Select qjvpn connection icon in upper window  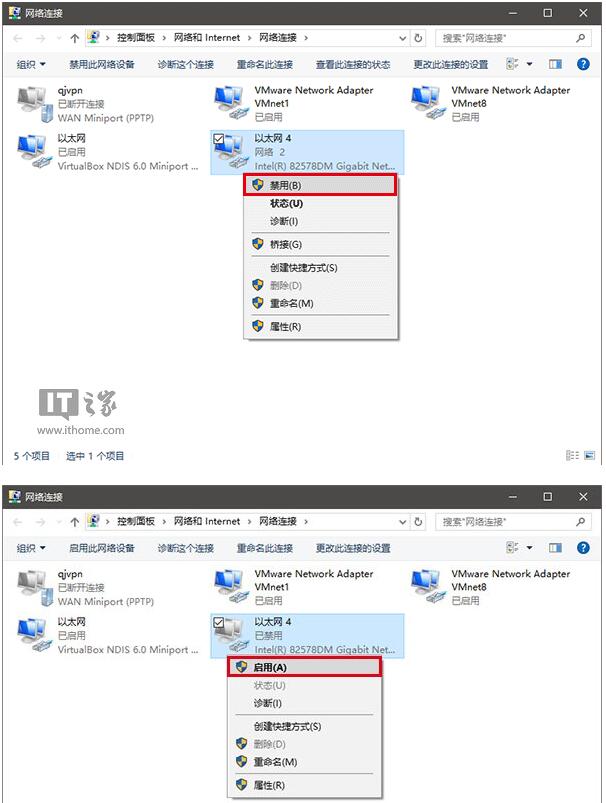tap(35, 104)
